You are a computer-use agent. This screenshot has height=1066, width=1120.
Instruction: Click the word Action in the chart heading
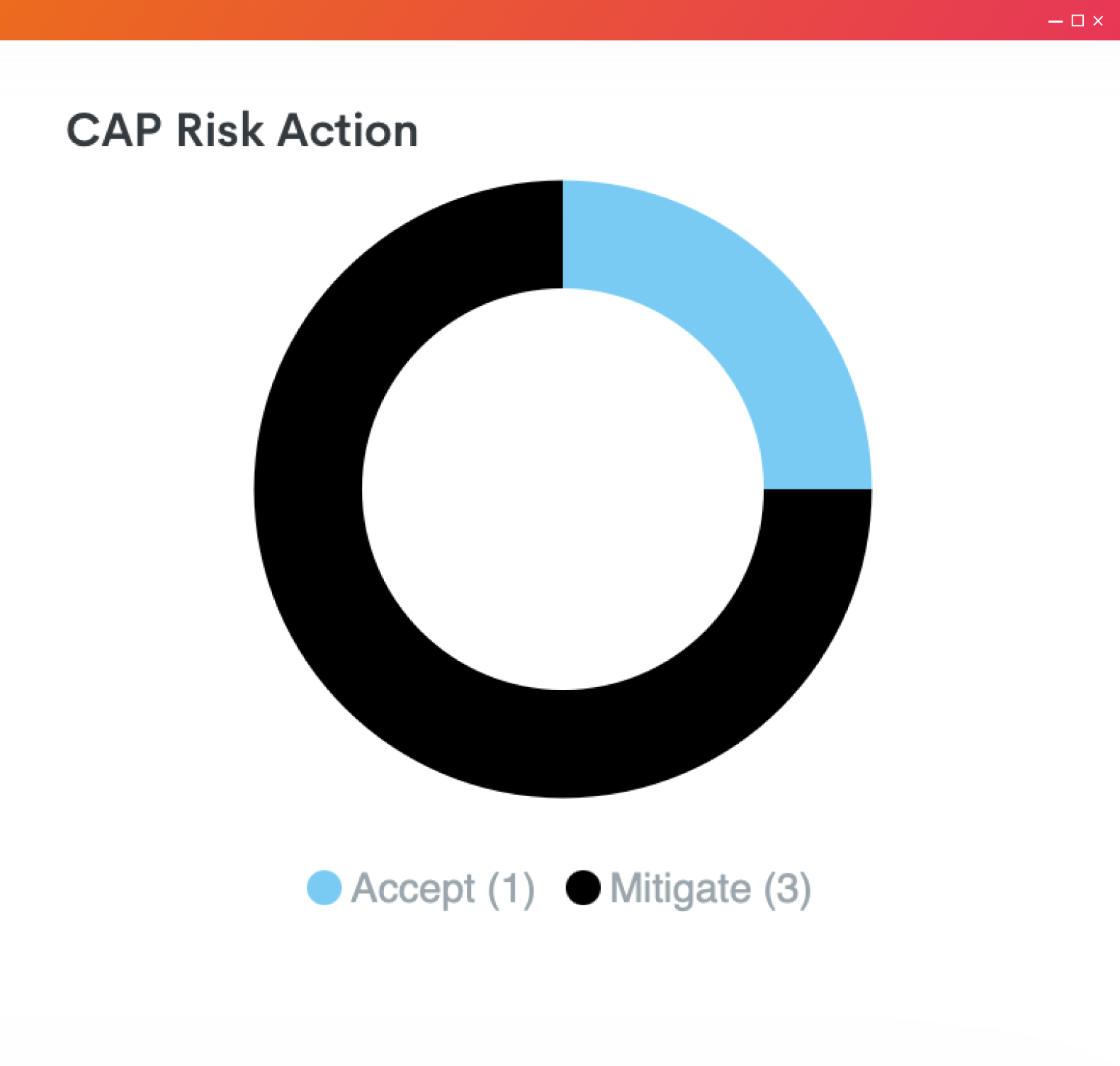pyautogui.click(x=348, y=130)
